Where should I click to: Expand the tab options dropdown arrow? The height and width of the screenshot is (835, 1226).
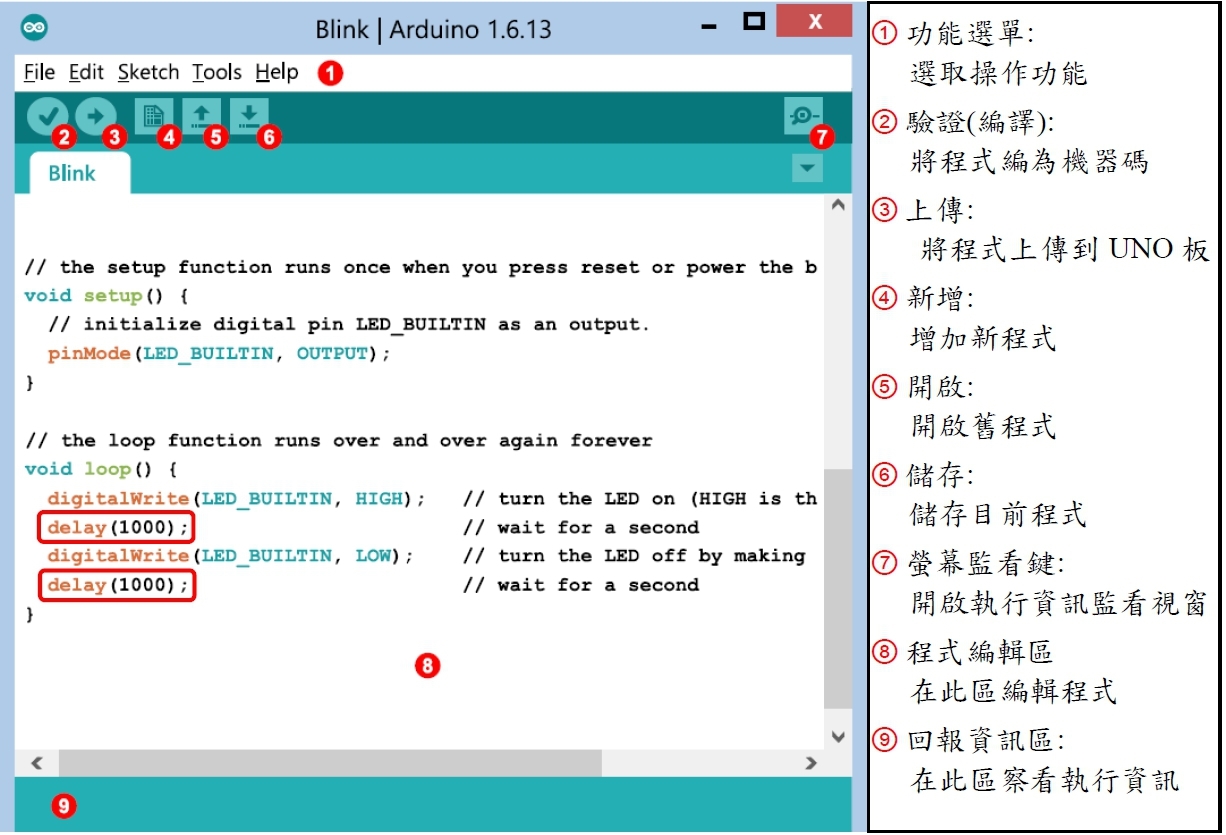tap(806, 169)
